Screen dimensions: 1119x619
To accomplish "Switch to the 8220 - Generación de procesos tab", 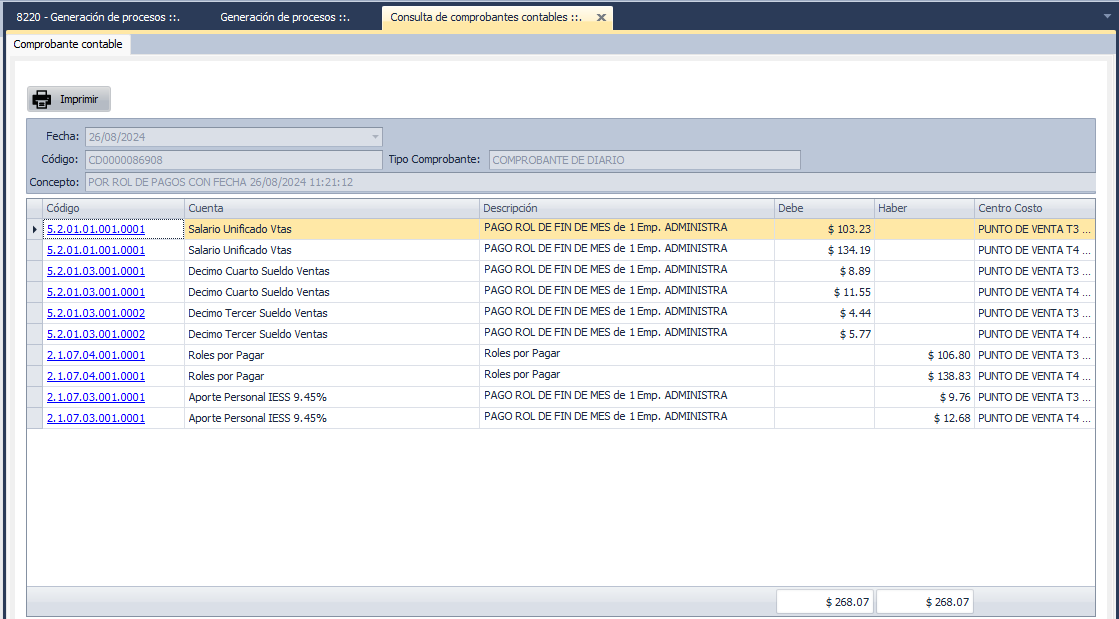I will [x=98, y=18].
